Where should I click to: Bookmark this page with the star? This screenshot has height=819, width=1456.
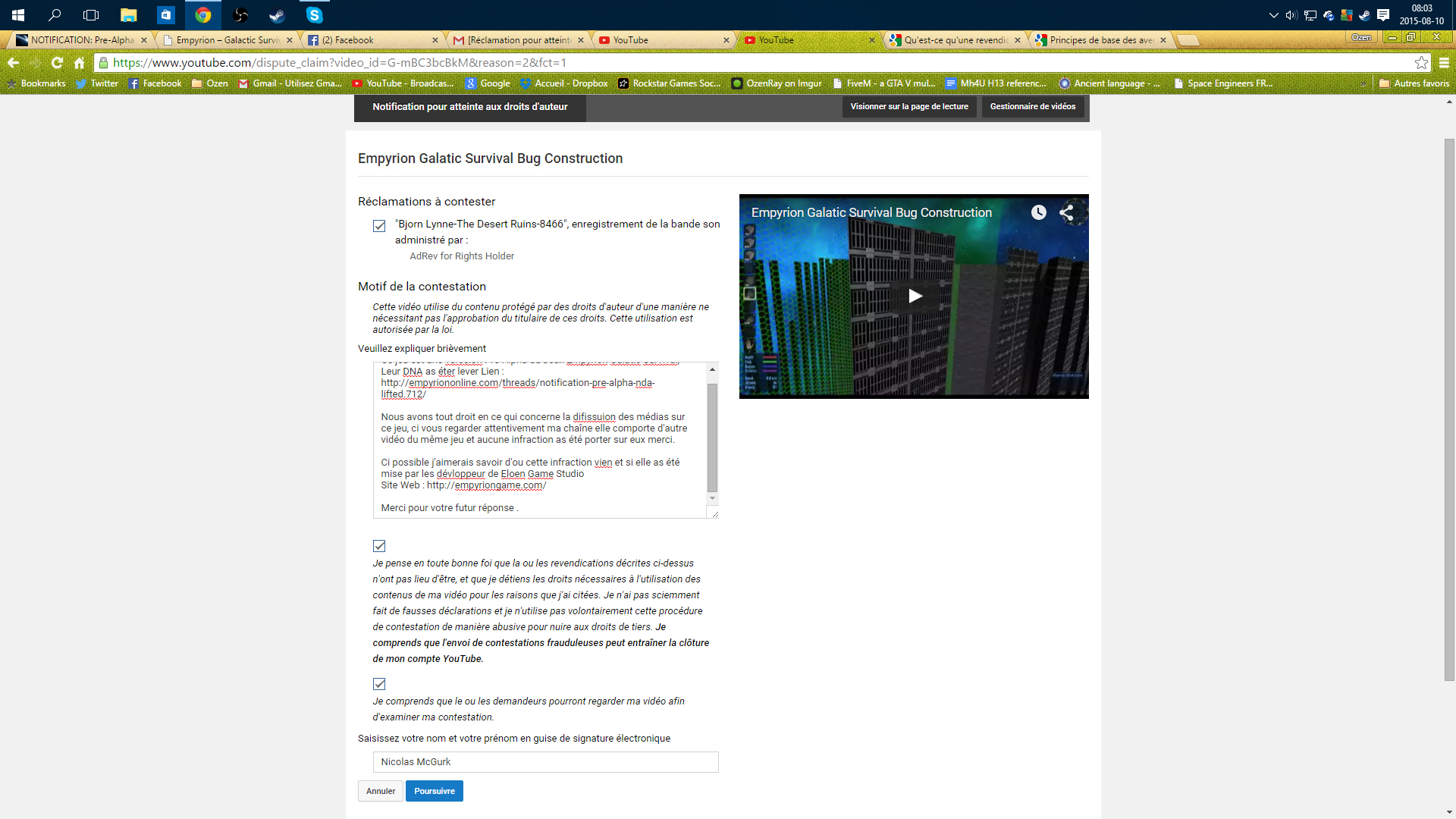pyautogui.click(x=1421, y=63)
